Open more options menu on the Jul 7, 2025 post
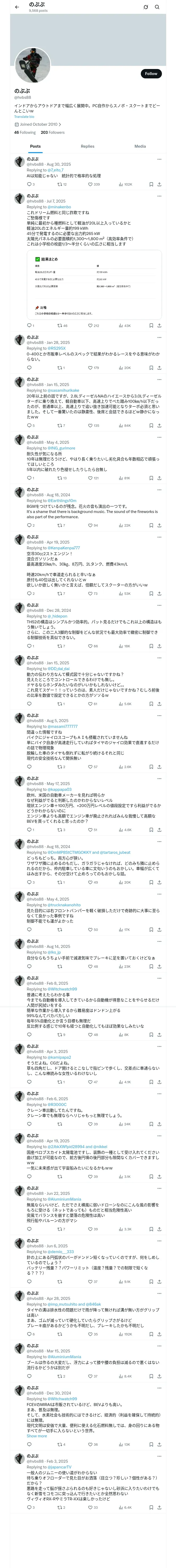The image size is (176, 1568). pos(160,197)
